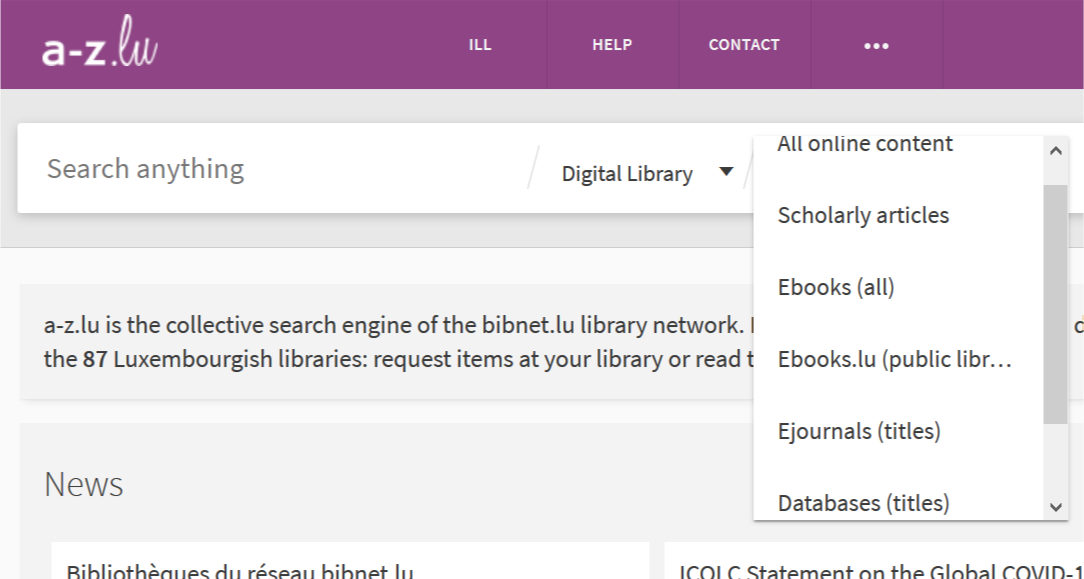Screen dimensions: 1084x579
Task: Click the dropdown list scroll down arrow
Action: pos(1056,507)
